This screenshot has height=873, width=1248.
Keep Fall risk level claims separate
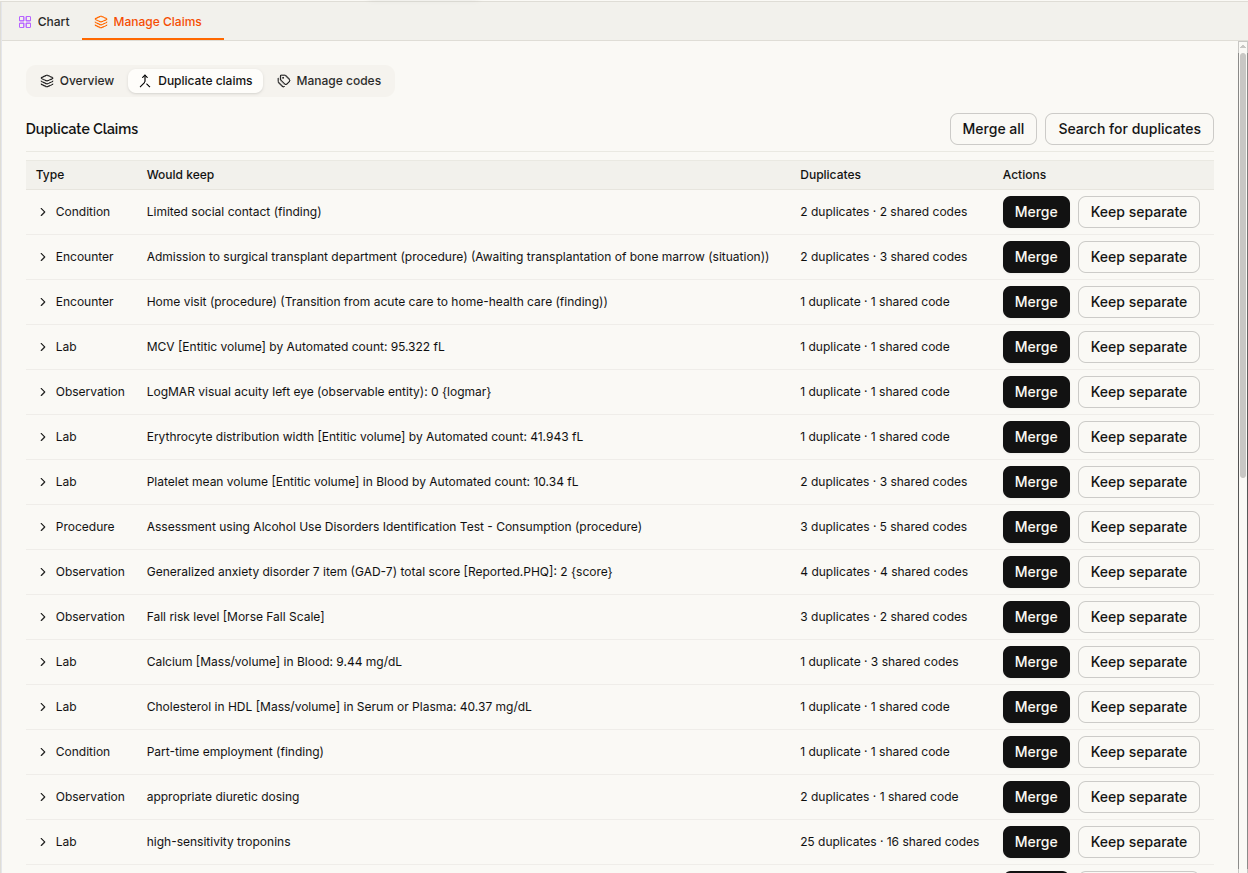click(x=1138, y=617)
